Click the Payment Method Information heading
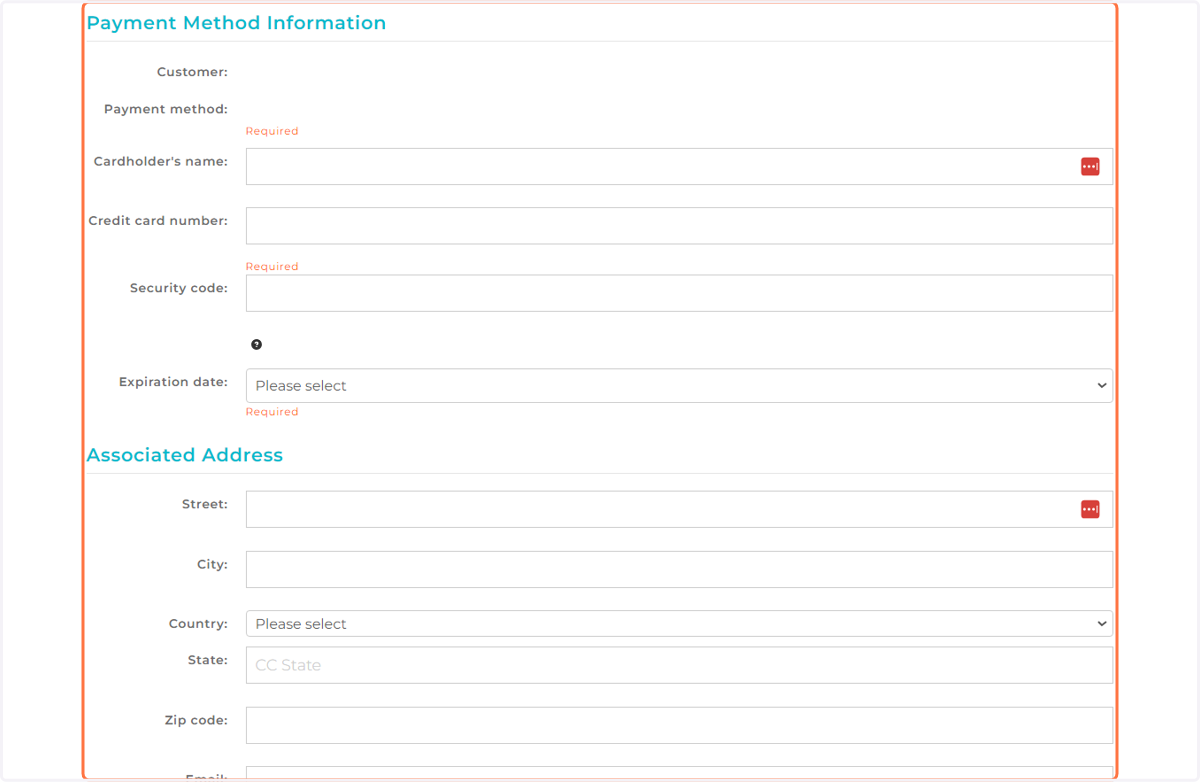The height and width of the screenshot is (782, 1200). coord(236,23)
